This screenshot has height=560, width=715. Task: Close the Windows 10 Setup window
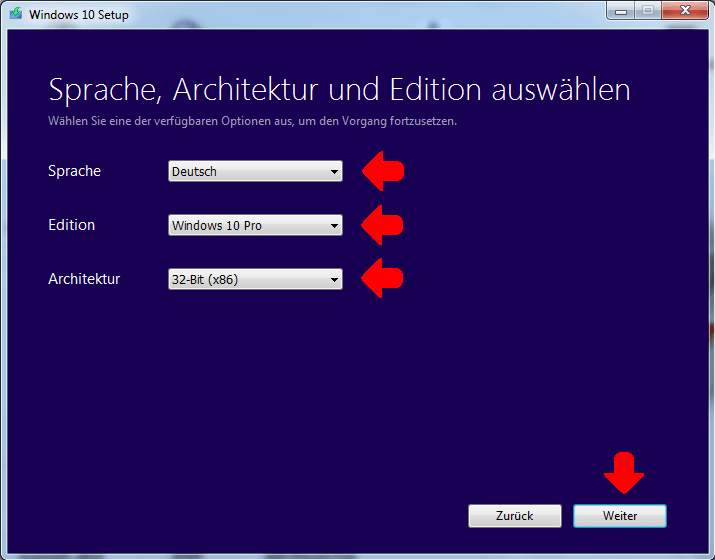685,10
